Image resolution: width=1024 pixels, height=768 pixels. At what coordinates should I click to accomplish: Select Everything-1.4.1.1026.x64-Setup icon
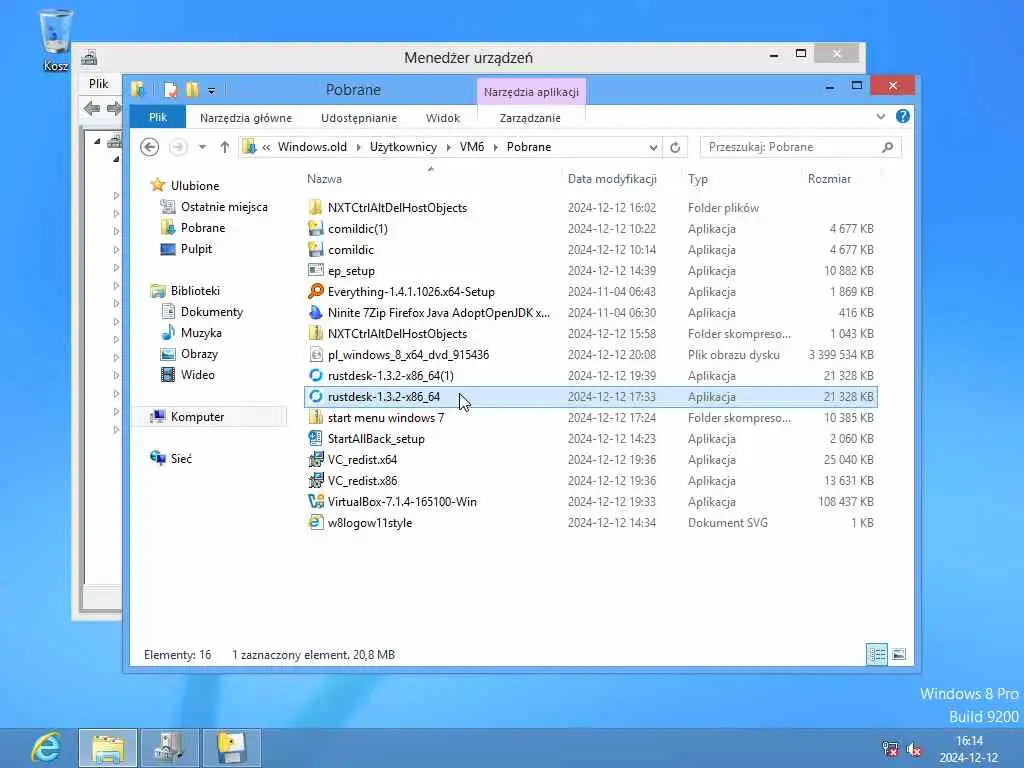click(x=315, y=291)
